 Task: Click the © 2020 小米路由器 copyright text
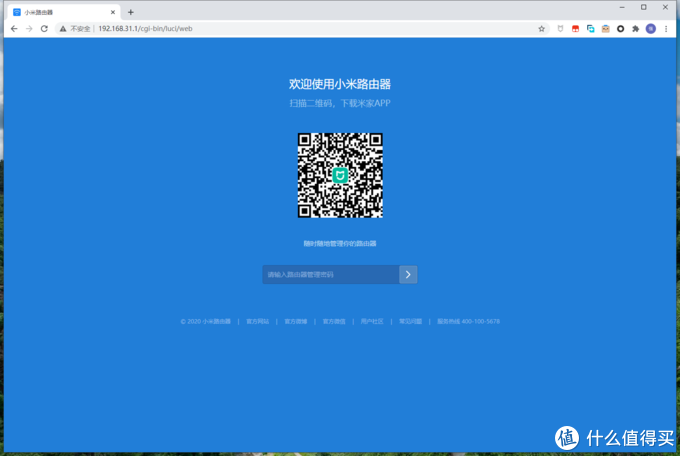(x=206, y=321)
